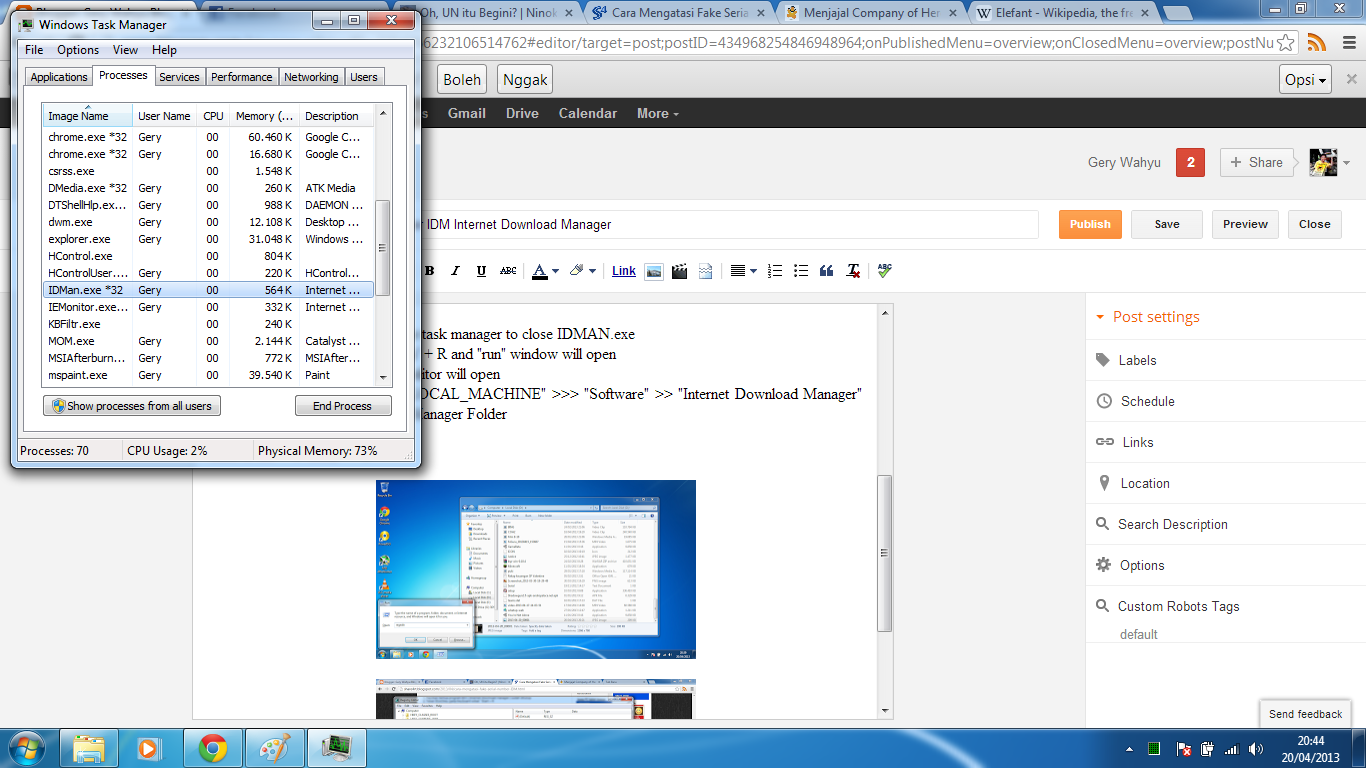Screen dimensions: 1366x768
Task: Open the Wikipedia Elefant browser tab
Action: [x=1060, y=13]
